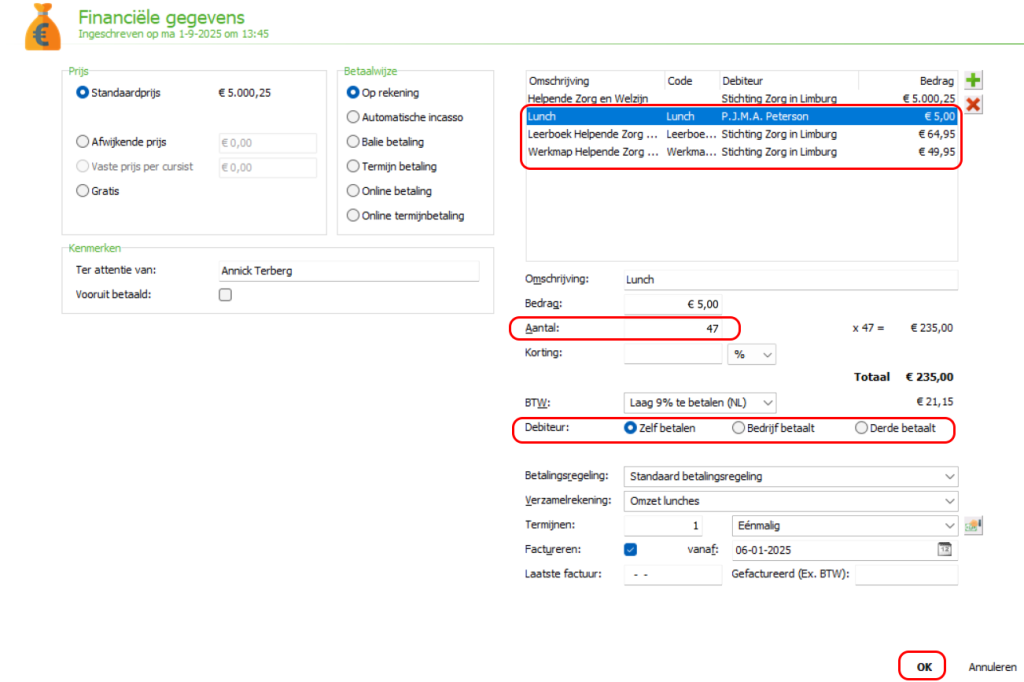Cancel with the Annuleren button
1024x682 pixels.
pyautogui.click(x=992, y=667)
